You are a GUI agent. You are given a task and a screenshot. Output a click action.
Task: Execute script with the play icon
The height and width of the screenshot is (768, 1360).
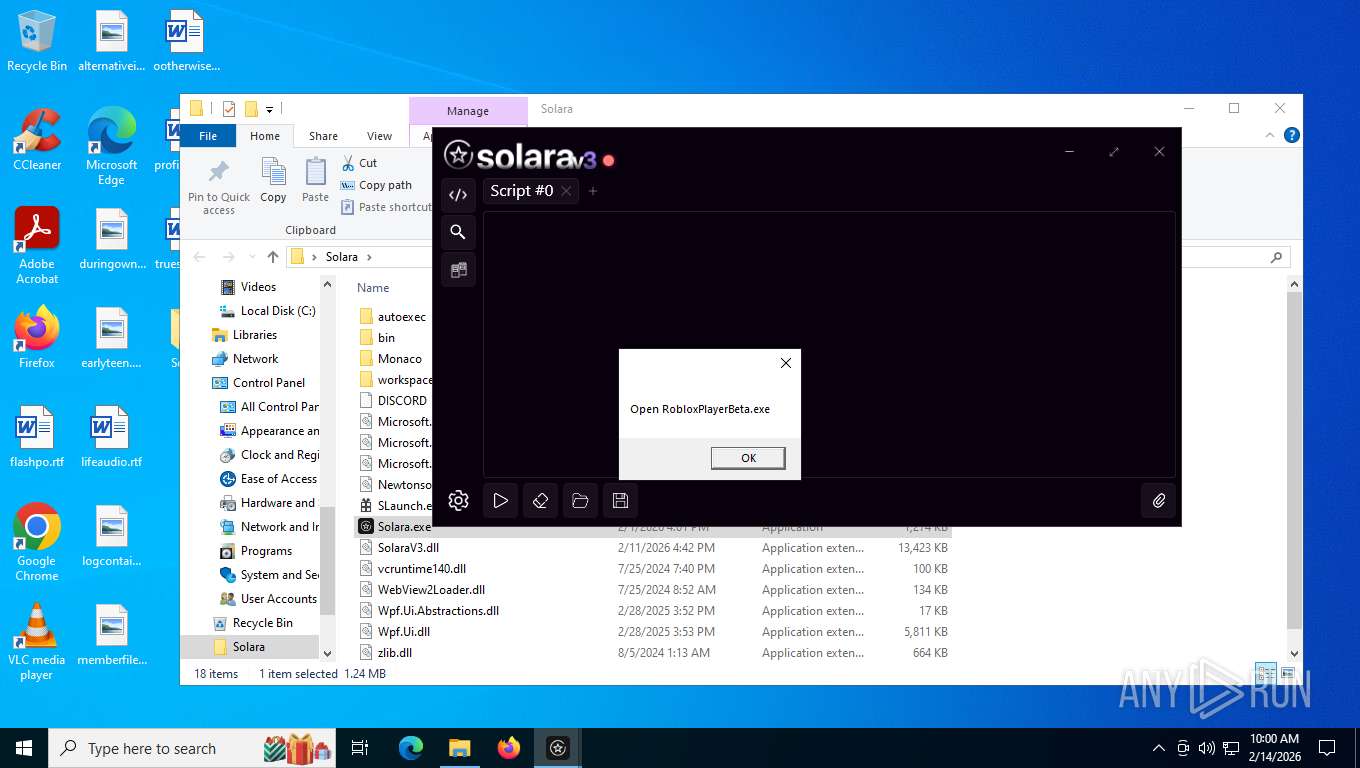(501, 500)
